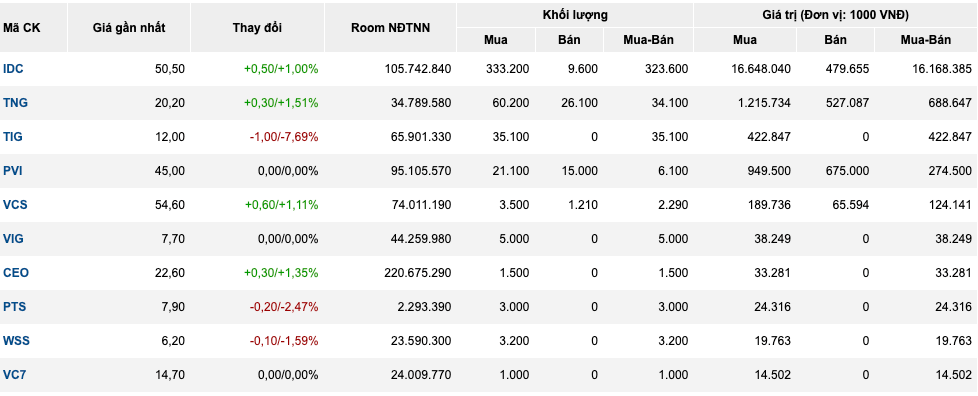The height and width of the screenshot is (396, 978).
Task: Open the TIG stock code link
Action: (12, 137)
